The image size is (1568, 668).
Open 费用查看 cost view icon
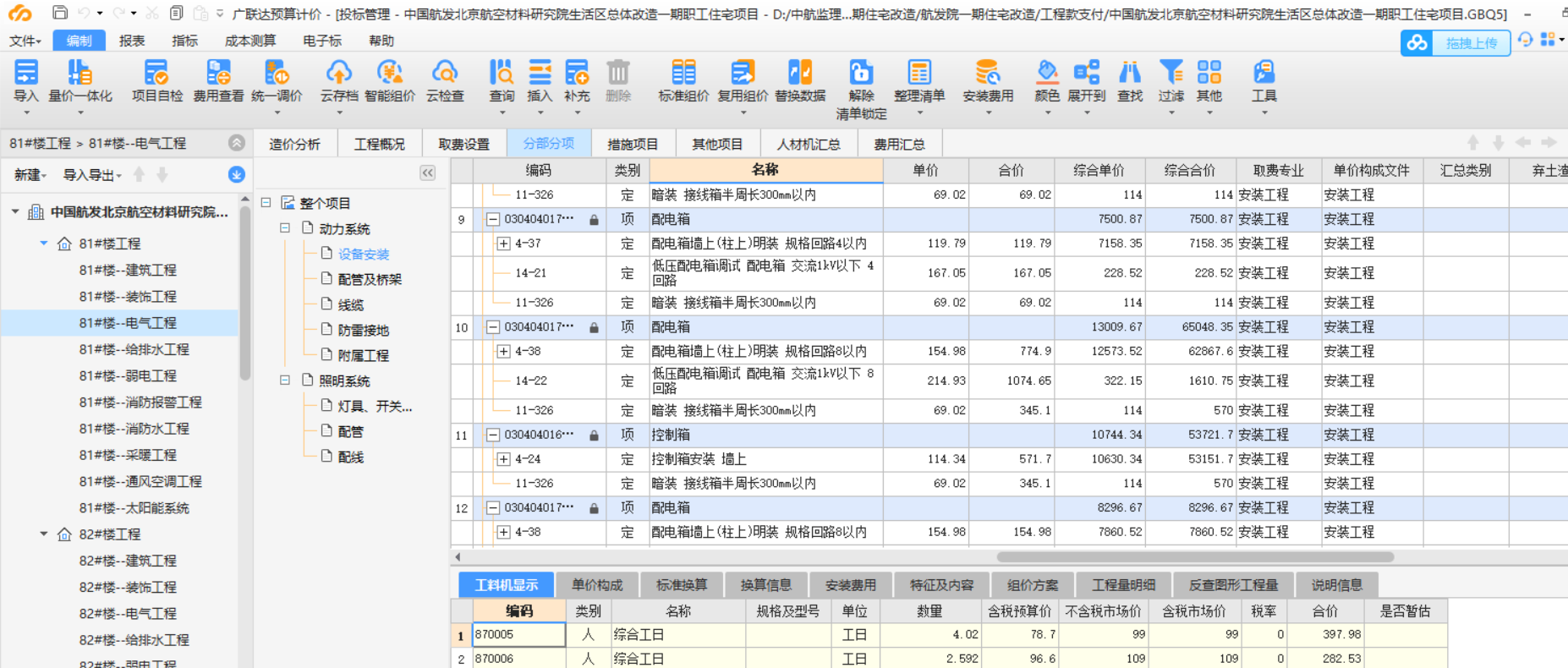point(218,73)
